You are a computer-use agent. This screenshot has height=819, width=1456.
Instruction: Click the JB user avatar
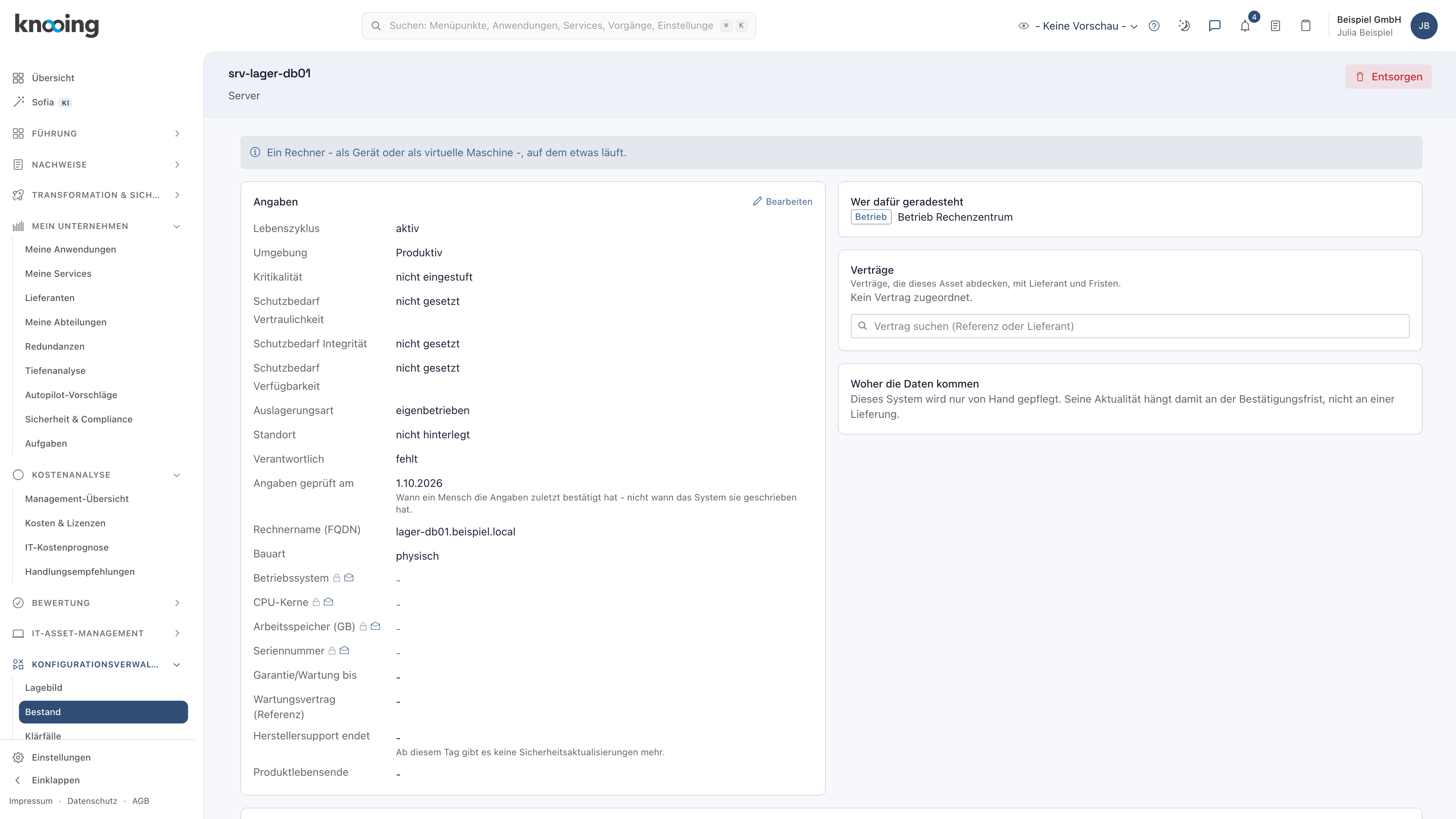tap(1424, 25)
